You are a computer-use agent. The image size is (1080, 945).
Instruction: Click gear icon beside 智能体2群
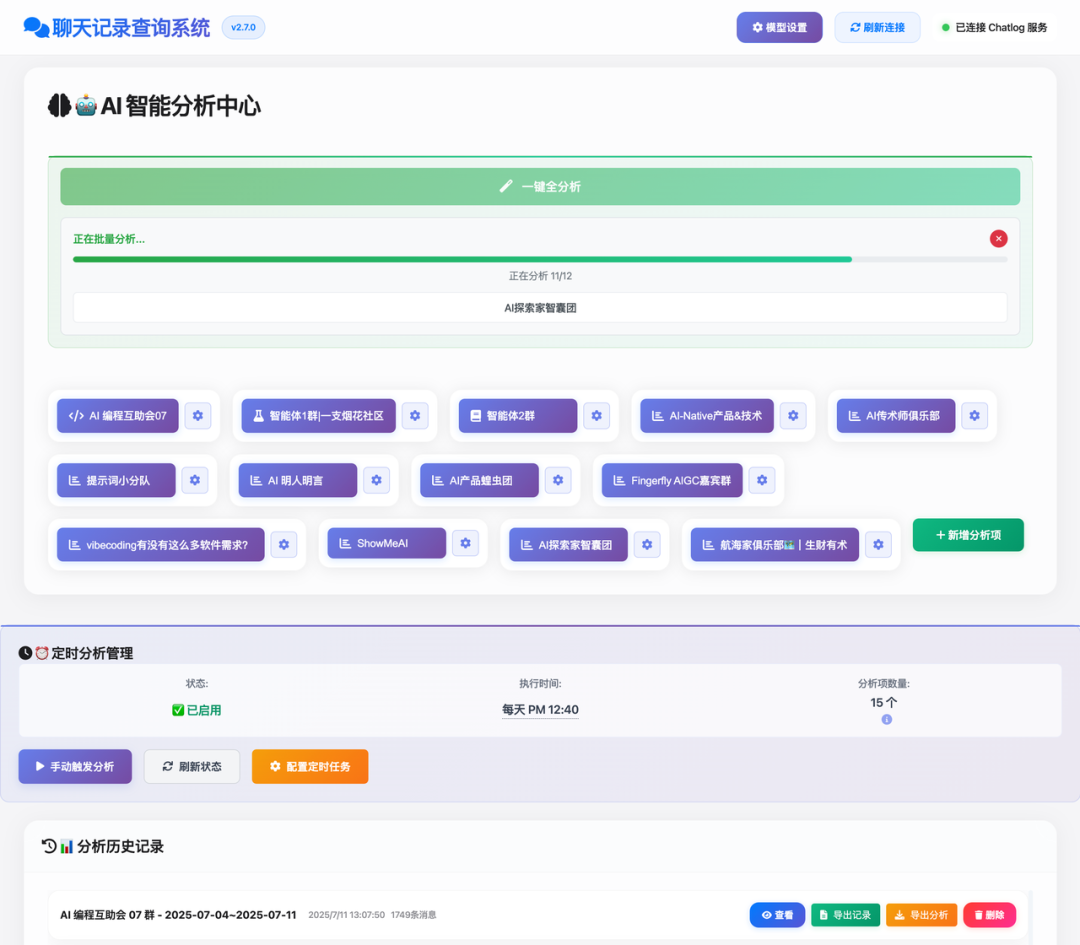[x=597, y=416]
